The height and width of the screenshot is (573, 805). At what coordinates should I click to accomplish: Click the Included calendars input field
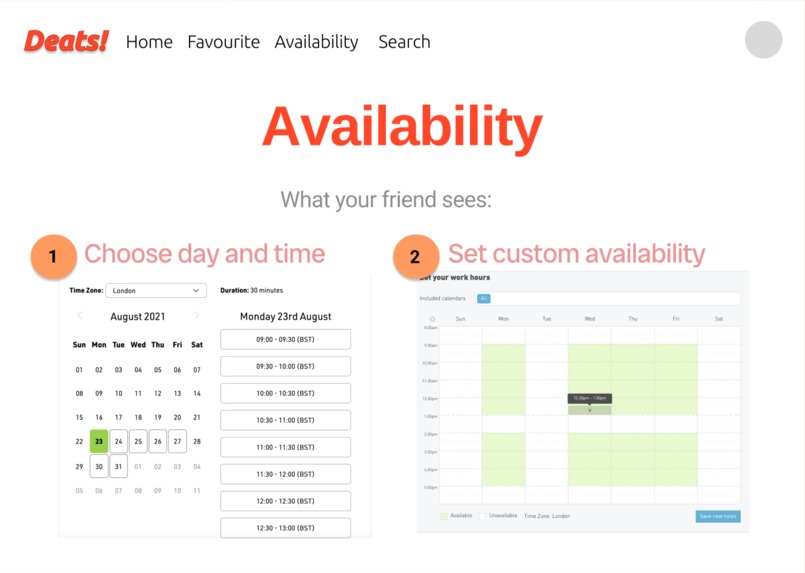608,298
